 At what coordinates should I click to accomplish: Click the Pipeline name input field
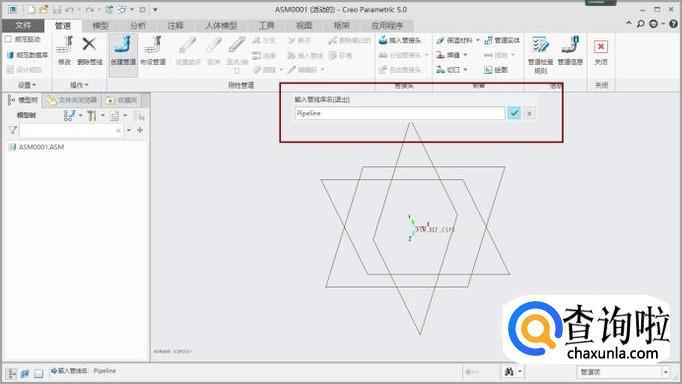[x=400, y=113]
